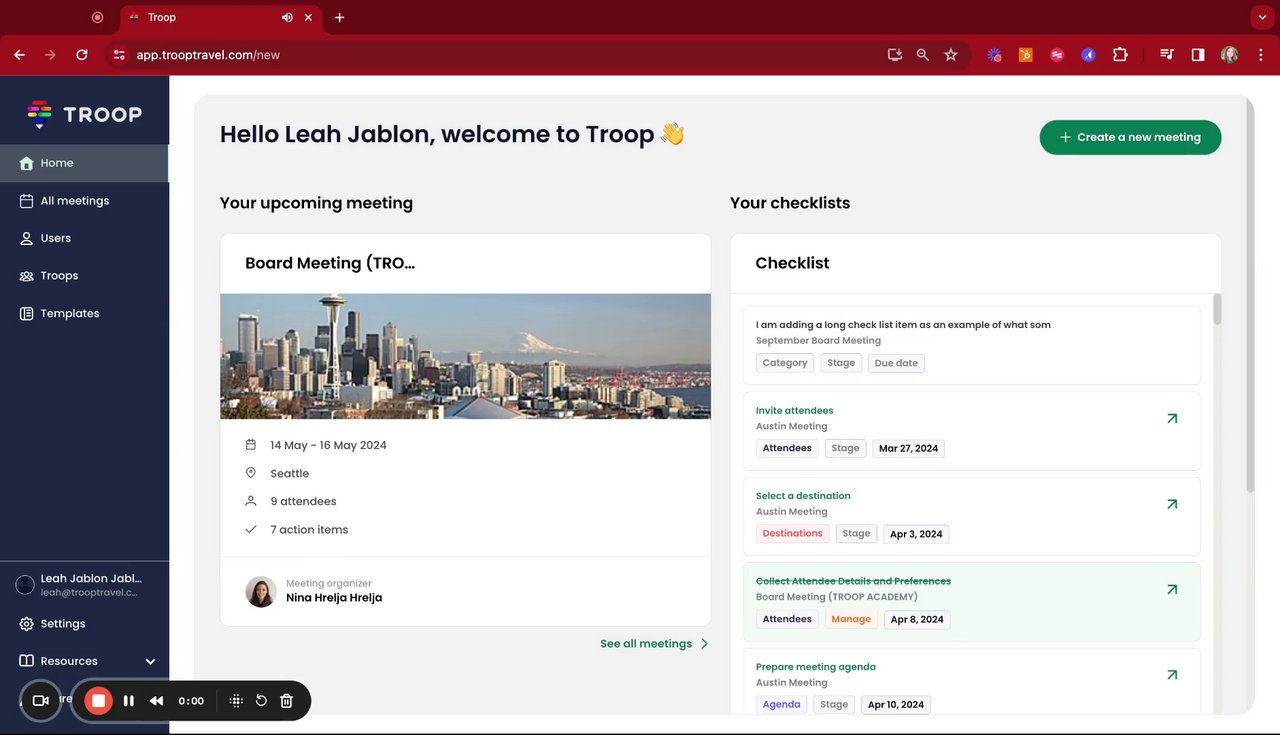1280x735 pixels.
Task: Click the Apr 10, 2024 date tag
Action: pyautogui.click(x=896, y=705)
